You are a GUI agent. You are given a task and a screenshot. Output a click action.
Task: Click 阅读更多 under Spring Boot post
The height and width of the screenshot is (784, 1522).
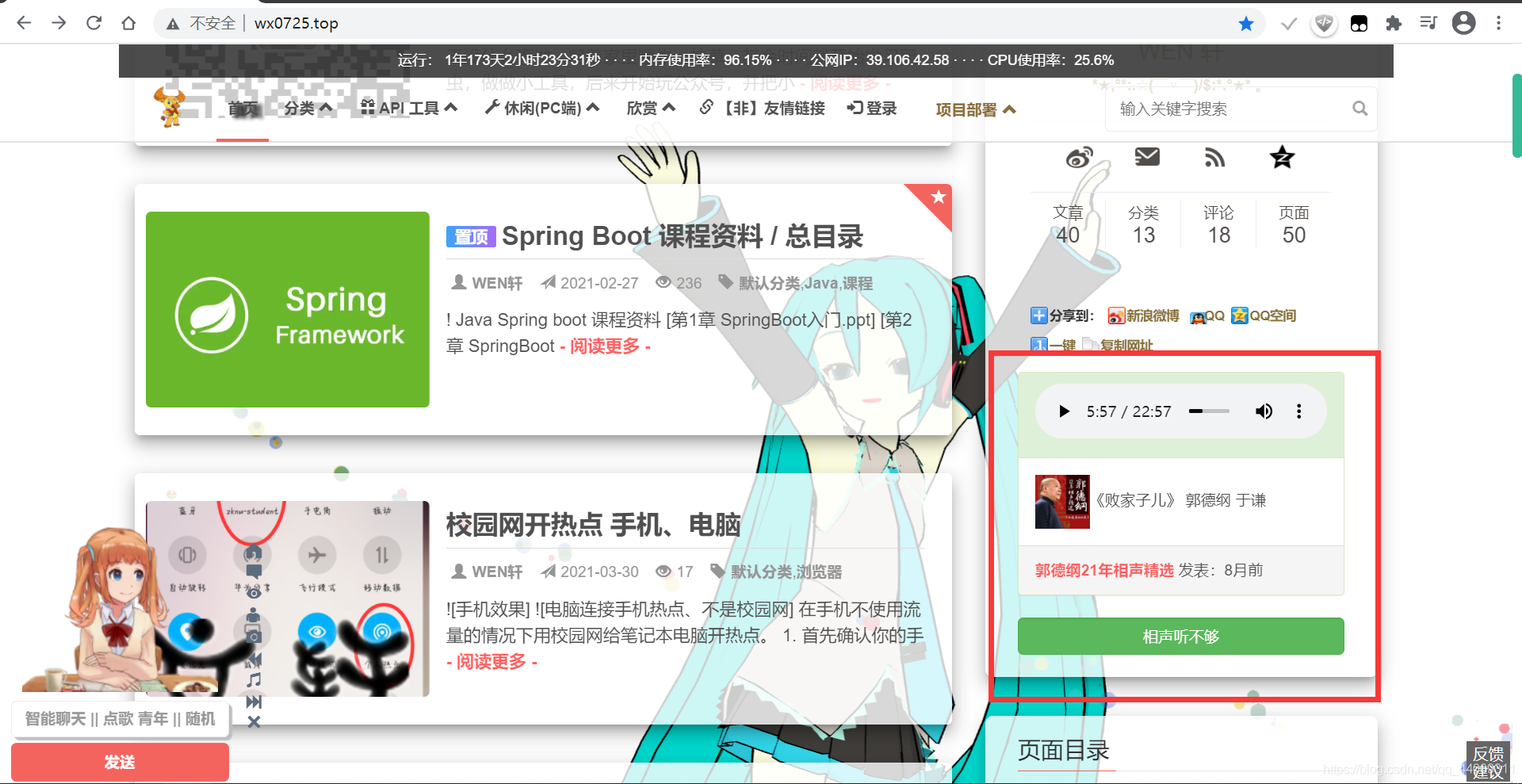605,346
